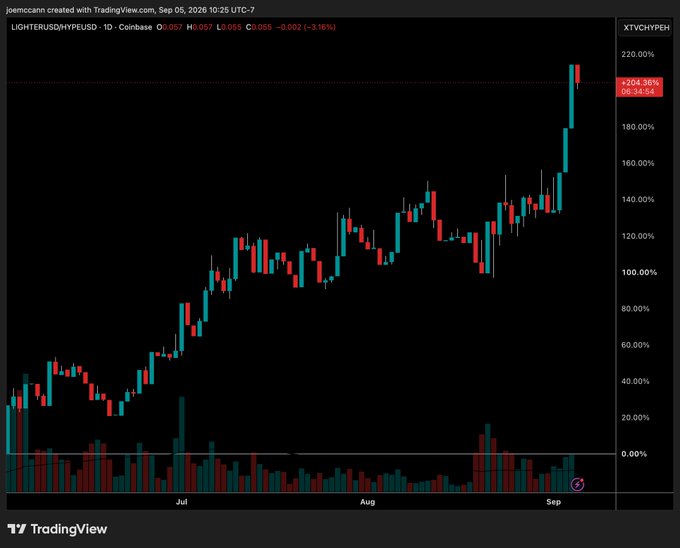Click the 60.00% axis value
Image resolution: width=680 pixels, height=548 pixels.
pos(635,345)
